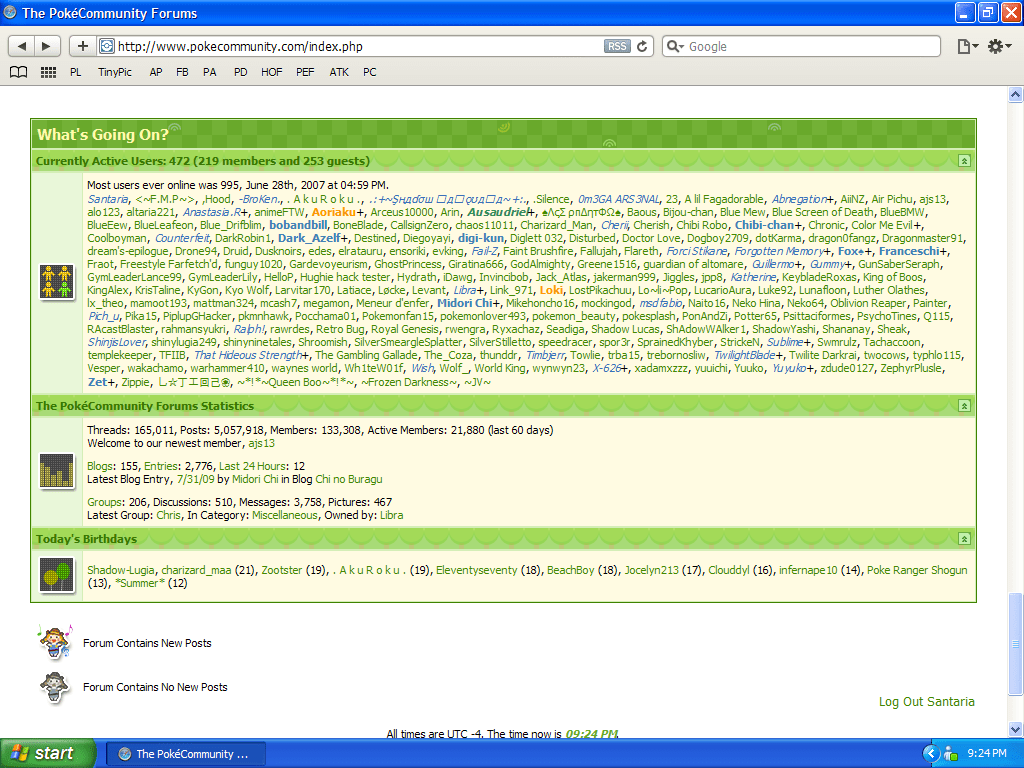
Task: Click the messenger icon in system tray
Action: [x=951, y=754]
